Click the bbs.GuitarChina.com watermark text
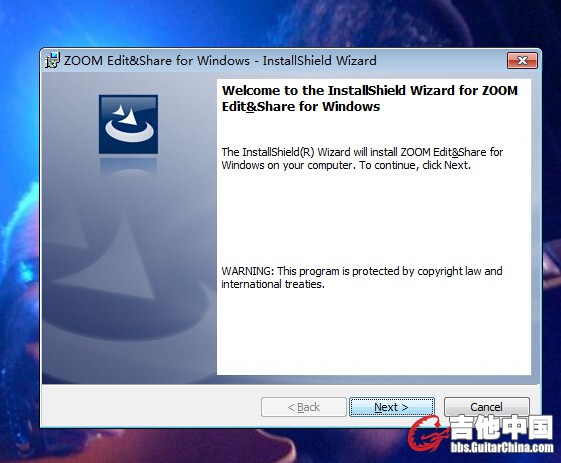Image resolution: width=561 pixels, height=463 pixels. [502, 447]
